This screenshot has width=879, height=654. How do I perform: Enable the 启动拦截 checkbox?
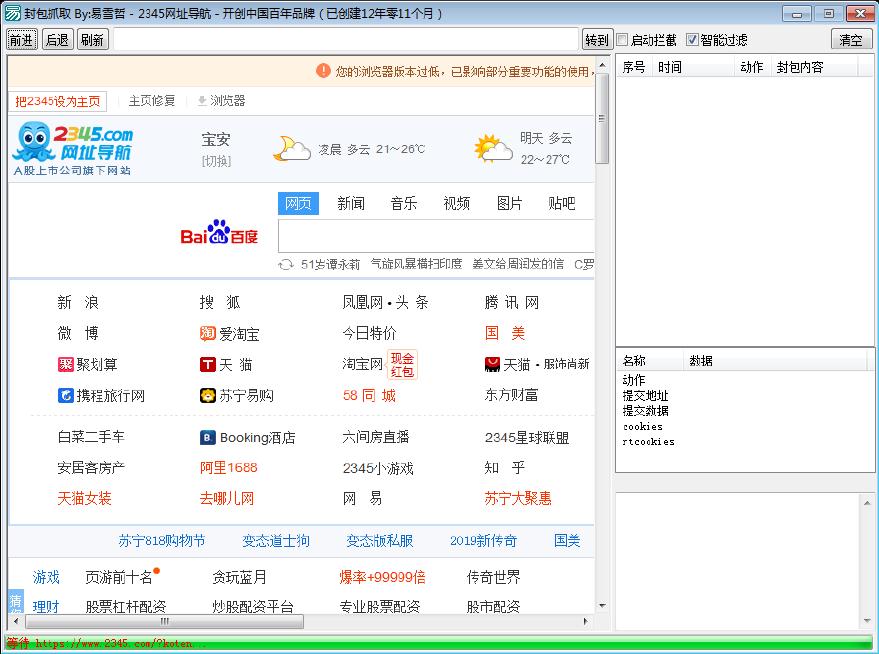[622, 40]
